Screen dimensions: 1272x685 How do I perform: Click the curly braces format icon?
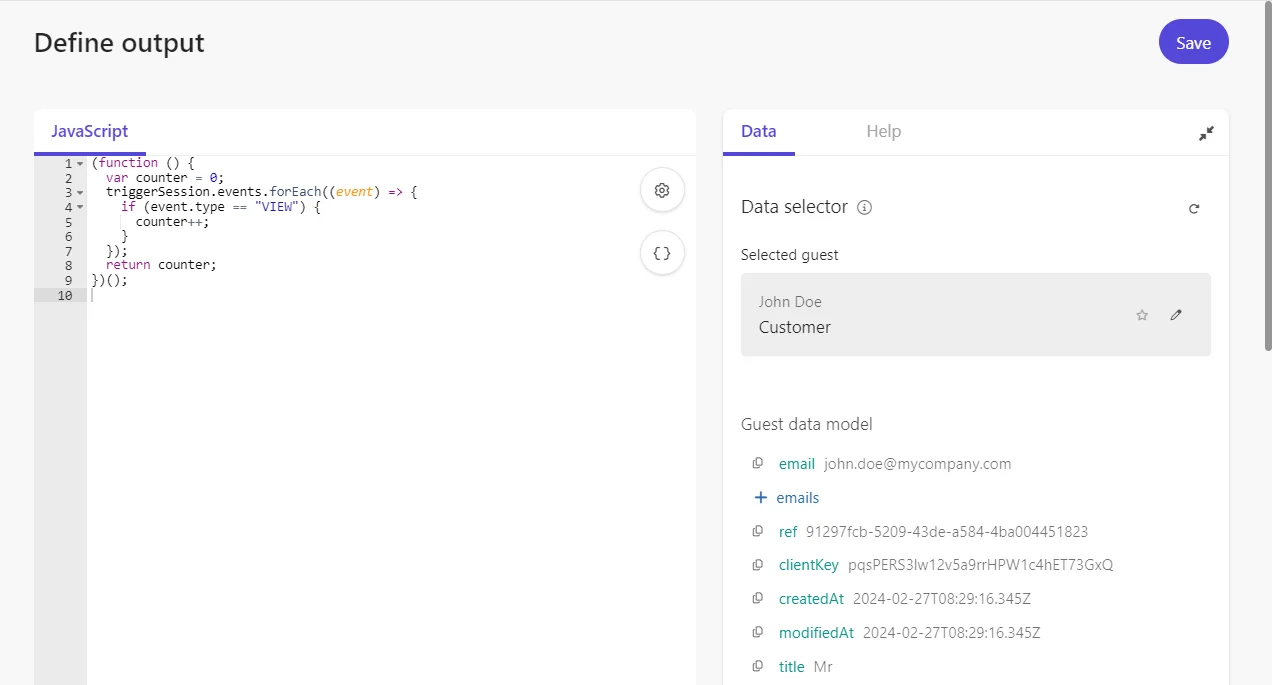(x=662, y=253)
